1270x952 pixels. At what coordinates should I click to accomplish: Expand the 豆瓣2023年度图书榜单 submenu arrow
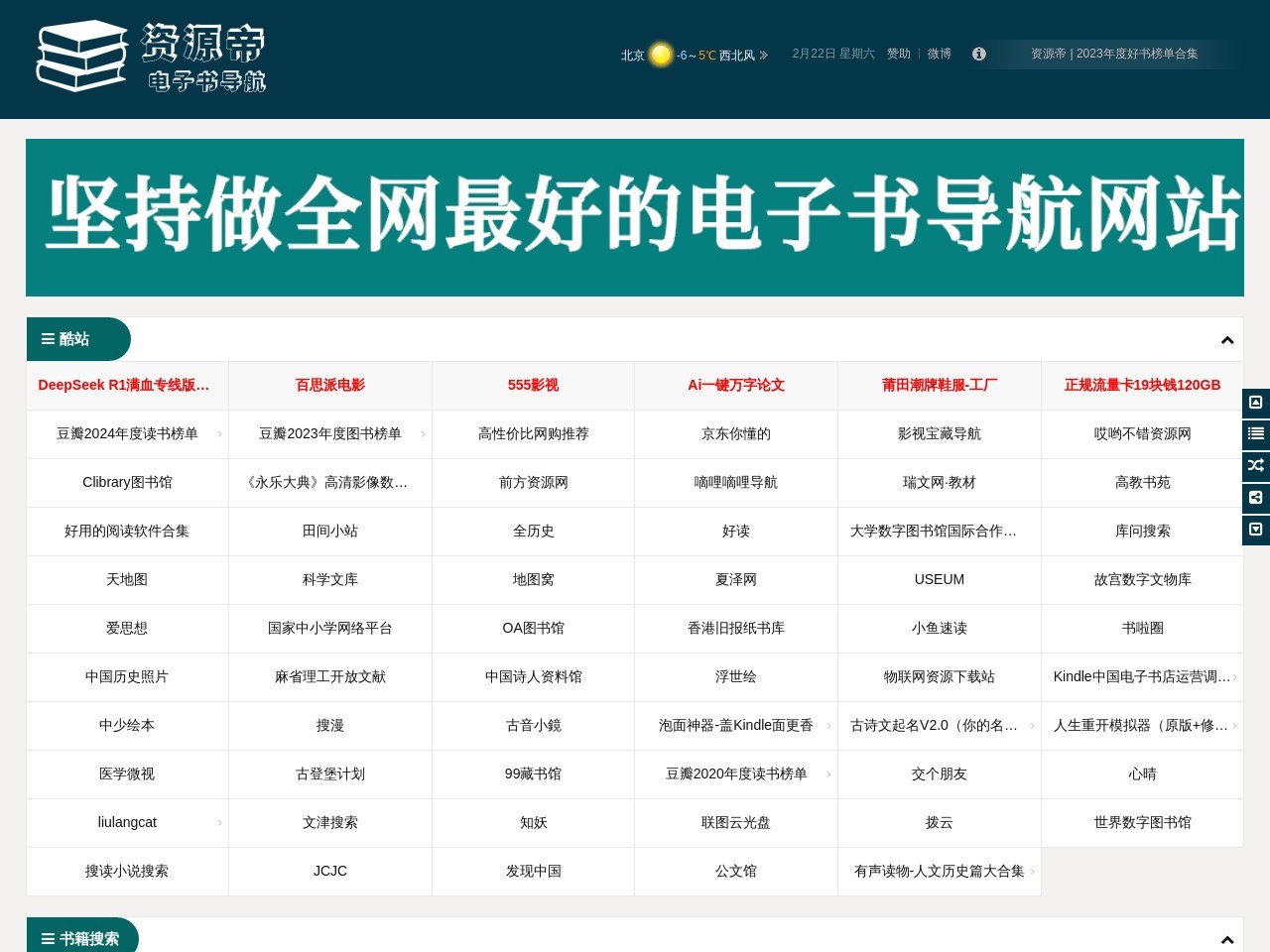click(x=423, y=434)
